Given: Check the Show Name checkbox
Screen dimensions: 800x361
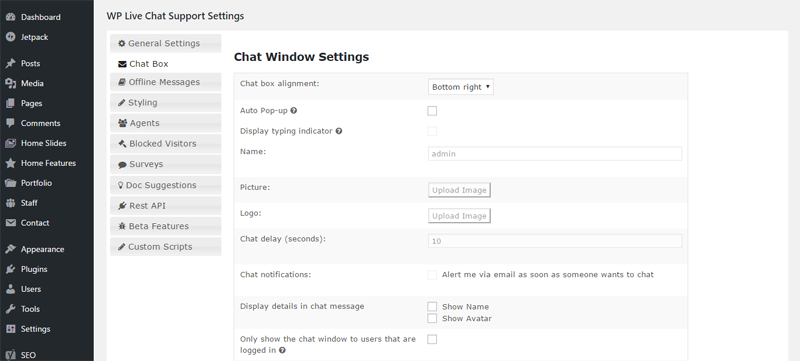Looking at the screenshot, I should tap(432, 306).
